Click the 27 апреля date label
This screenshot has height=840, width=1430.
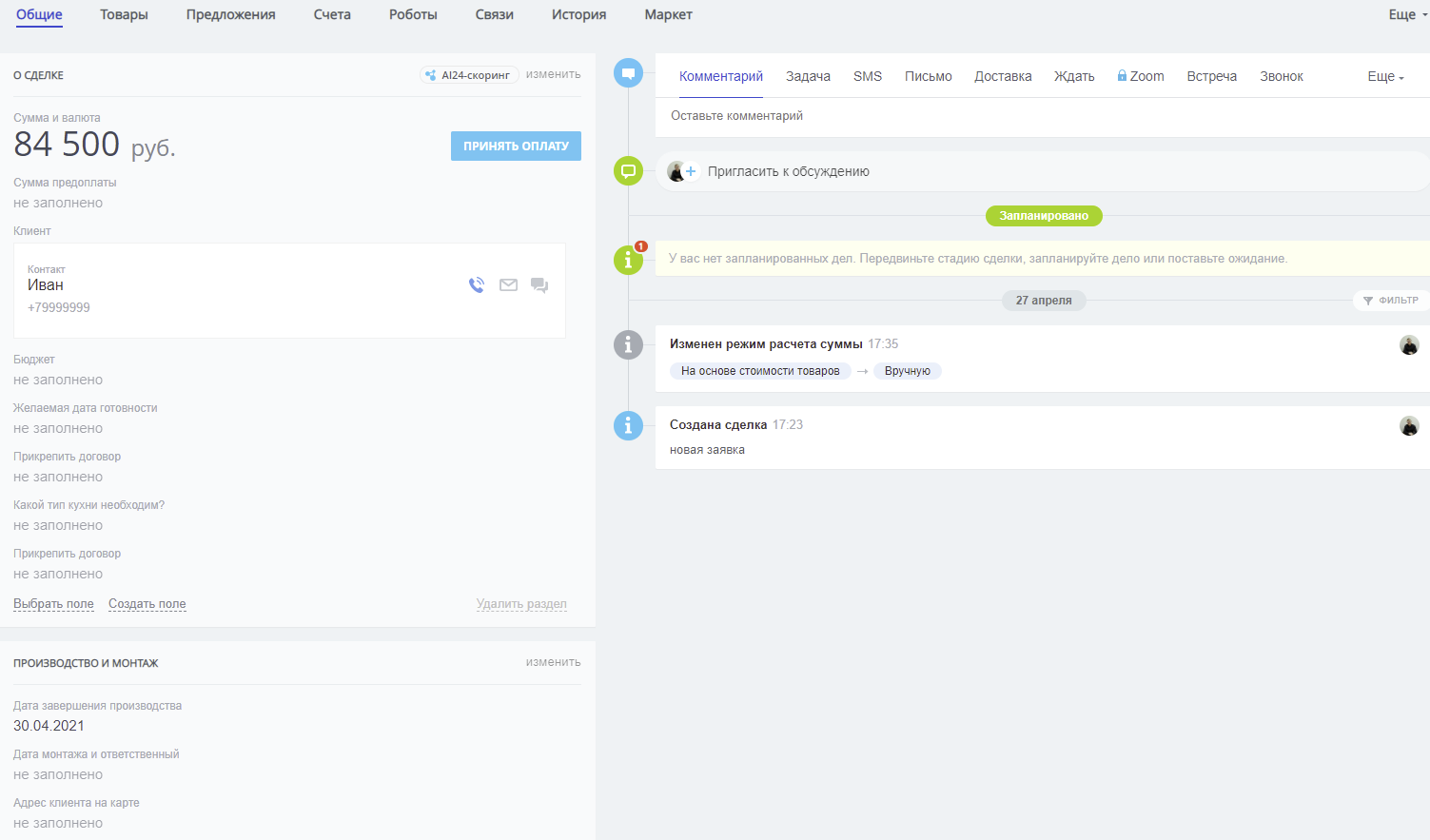(1044, 301)
